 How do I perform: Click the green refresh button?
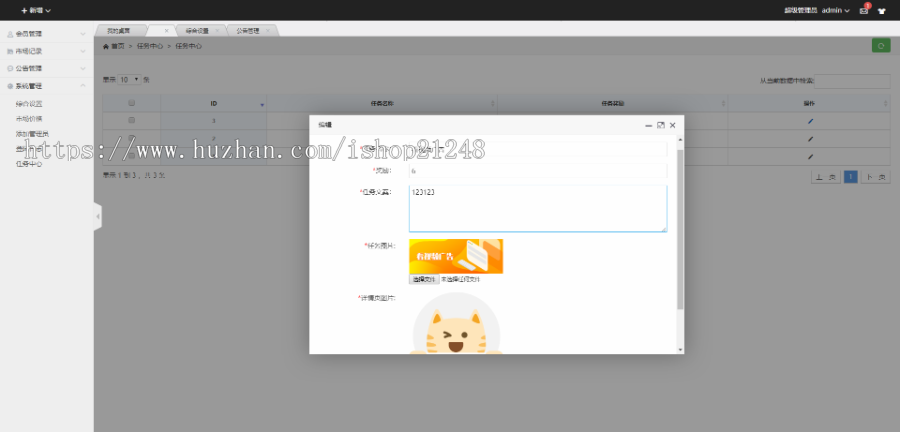tap(881, 45)
